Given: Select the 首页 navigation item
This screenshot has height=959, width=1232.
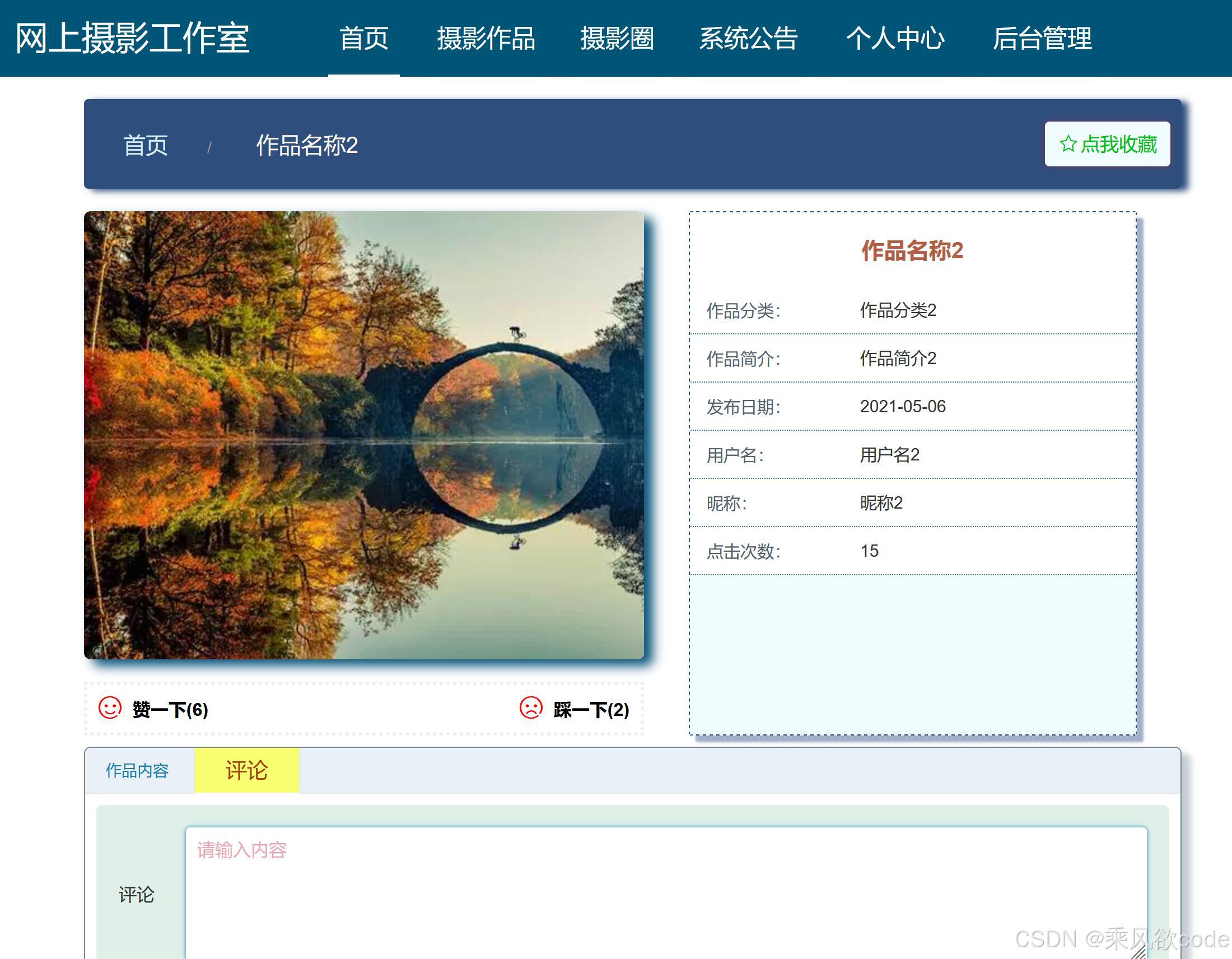Looking at the screenshot, I should (x=363, y=38).
